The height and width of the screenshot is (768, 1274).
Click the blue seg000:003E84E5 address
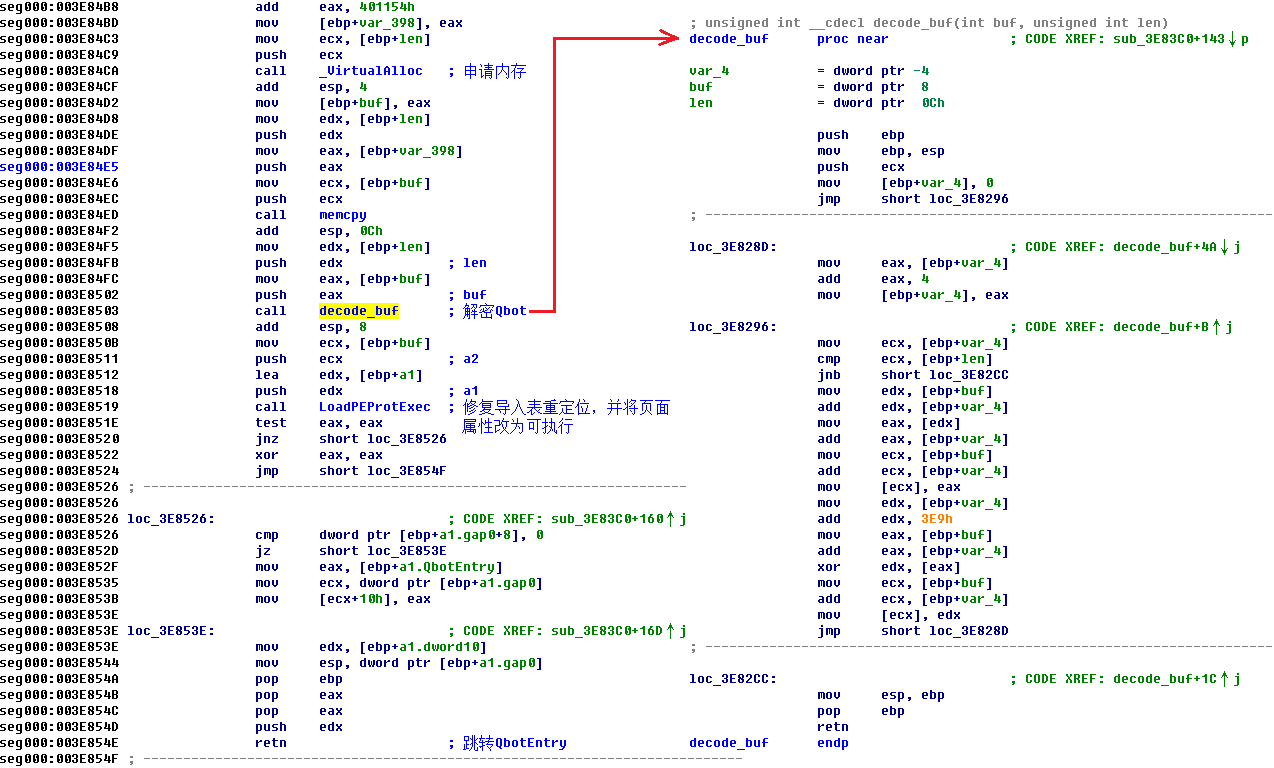[59, 167]
